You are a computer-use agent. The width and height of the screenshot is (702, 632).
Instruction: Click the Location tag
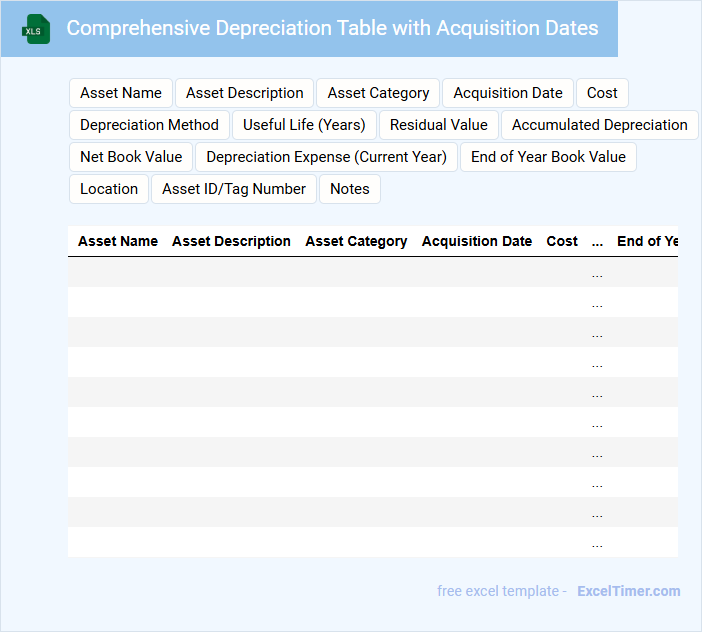click(x=109, y=189)
